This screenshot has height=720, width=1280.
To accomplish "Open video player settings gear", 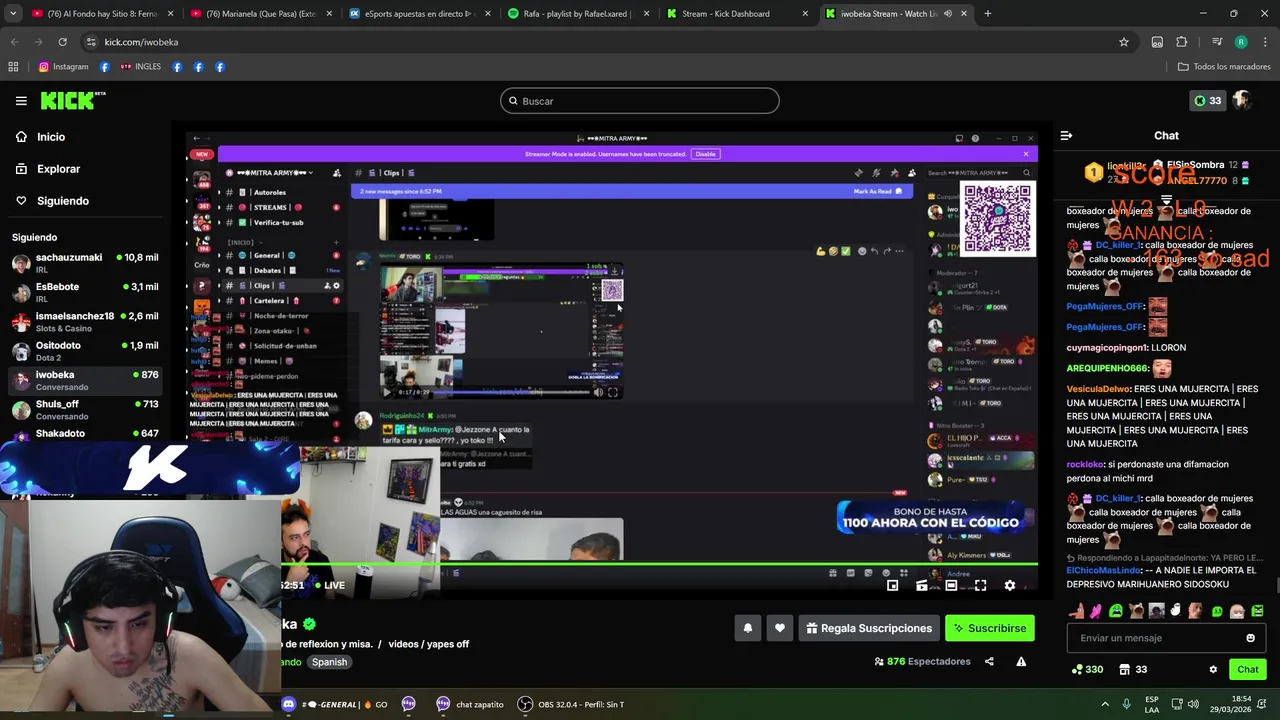I will pyautogui.click(x=1009, y=586).
